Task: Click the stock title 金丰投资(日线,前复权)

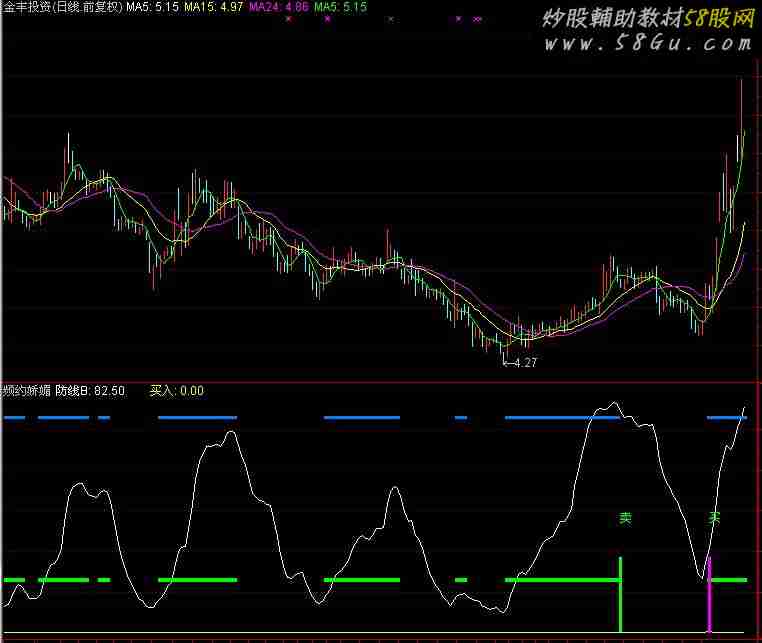Action: (62, 7)
